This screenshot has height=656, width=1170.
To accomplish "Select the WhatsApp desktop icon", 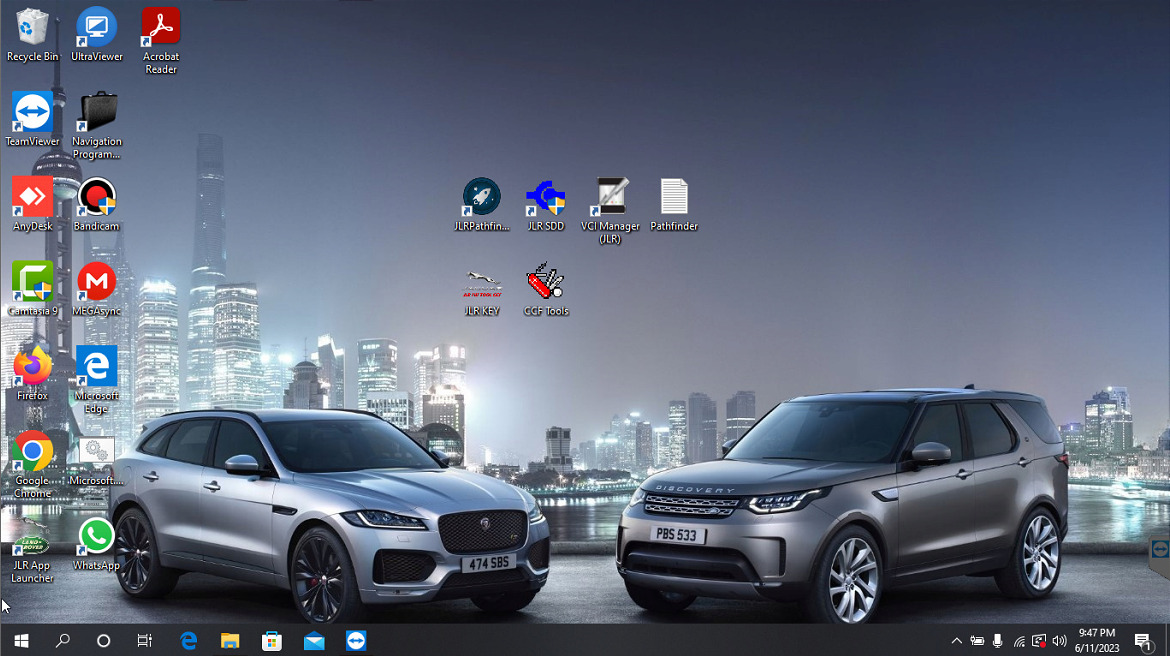I will click(96, 538).
